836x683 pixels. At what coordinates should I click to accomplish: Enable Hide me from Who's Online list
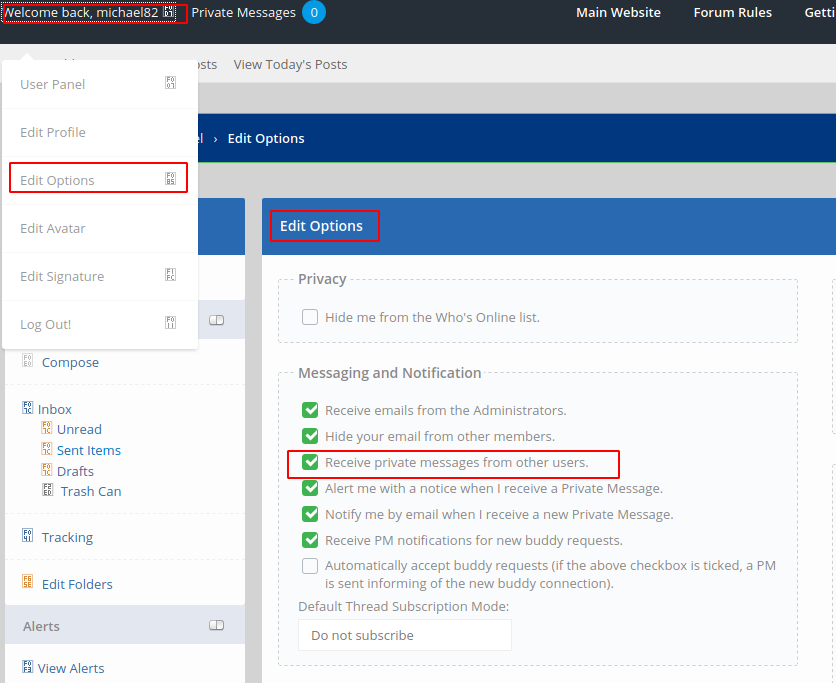[x=310, y=317]
